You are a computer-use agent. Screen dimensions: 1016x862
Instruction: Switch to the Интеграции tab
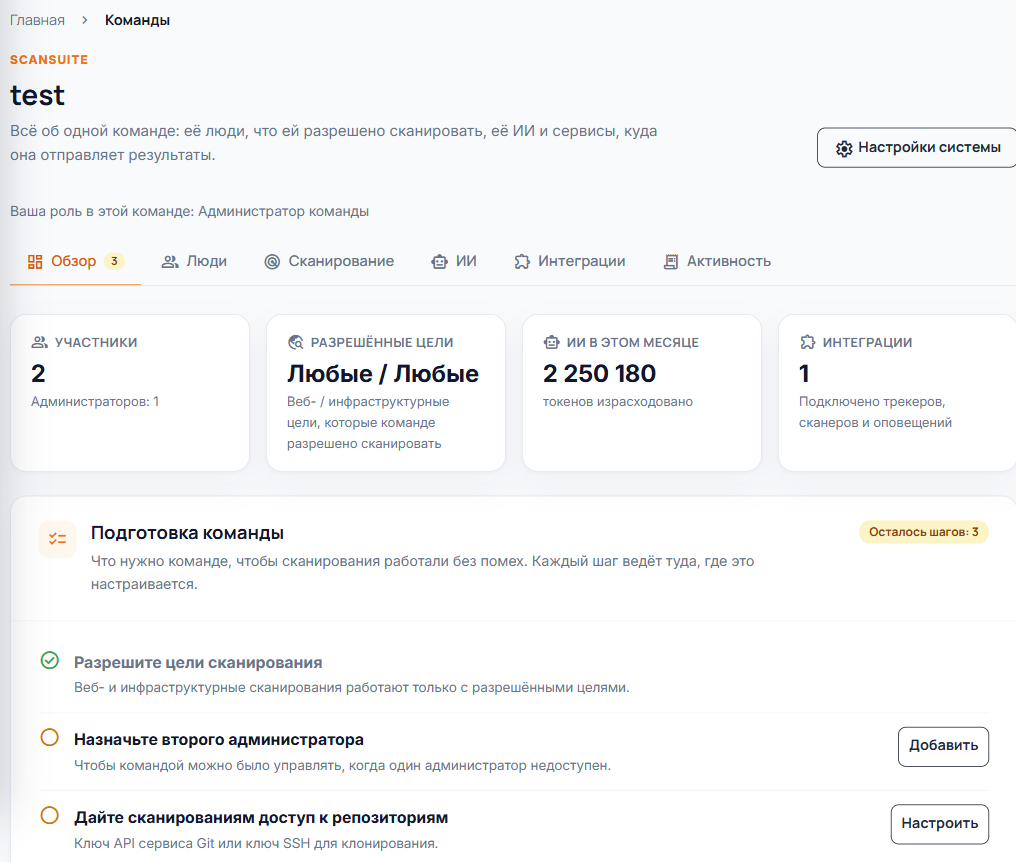(570, 261)
